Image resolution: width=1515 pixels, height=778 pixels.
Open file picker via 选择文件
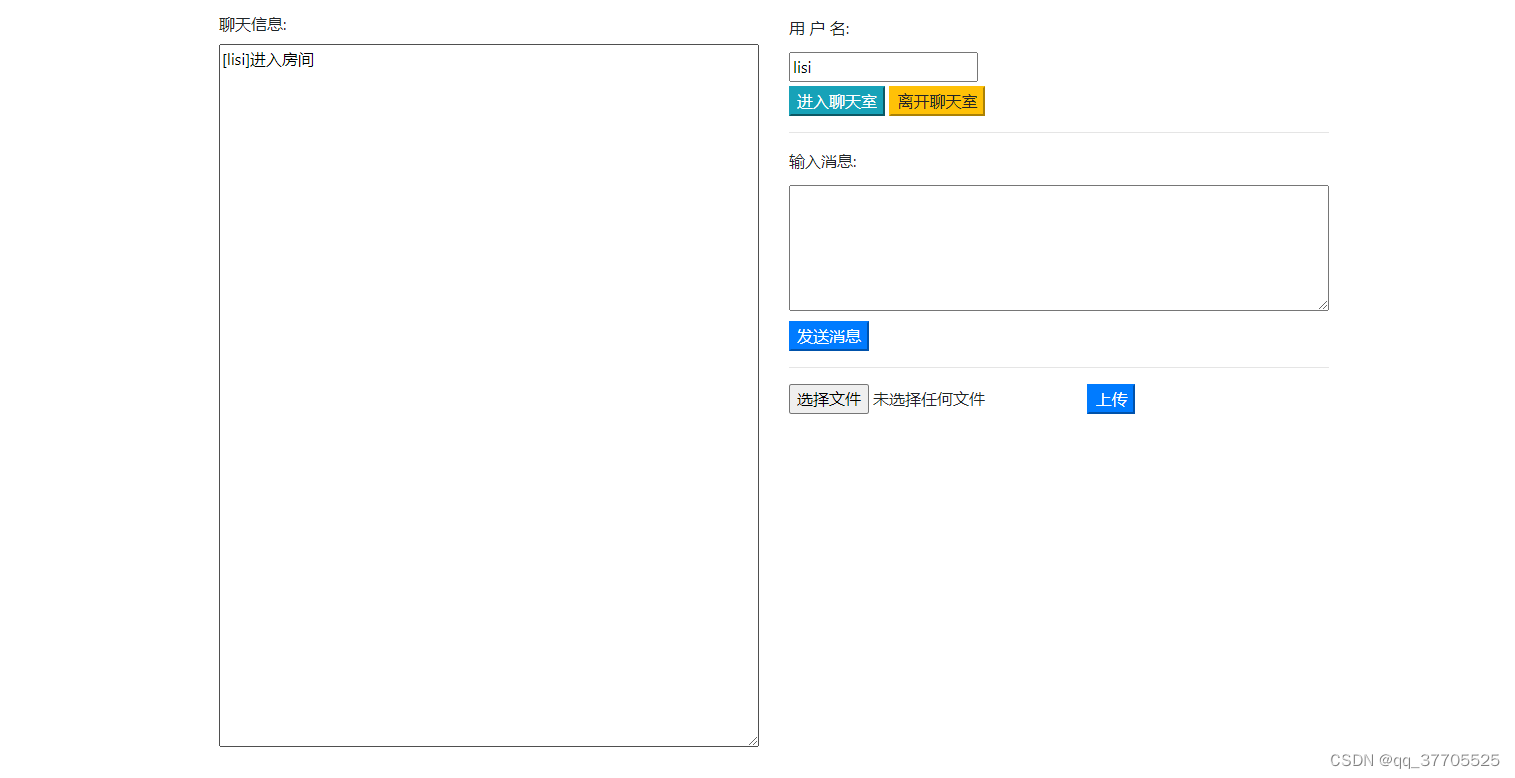[x=829, y=399]
